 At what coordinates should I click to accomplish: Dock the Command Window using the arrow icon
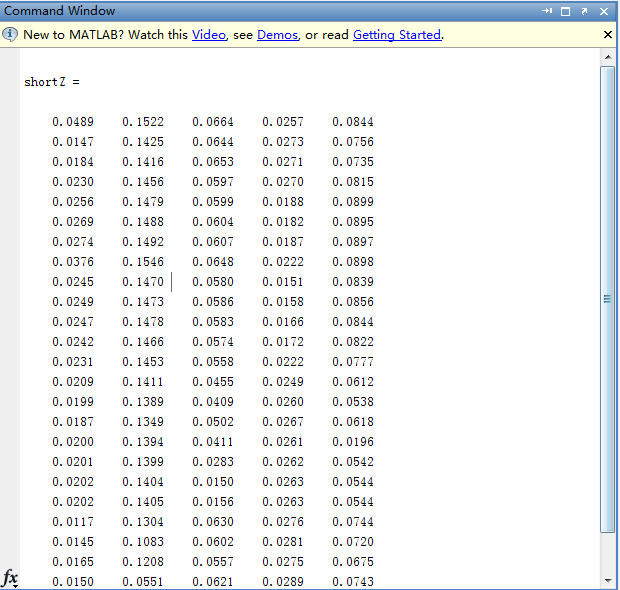(x=547, y=11)
